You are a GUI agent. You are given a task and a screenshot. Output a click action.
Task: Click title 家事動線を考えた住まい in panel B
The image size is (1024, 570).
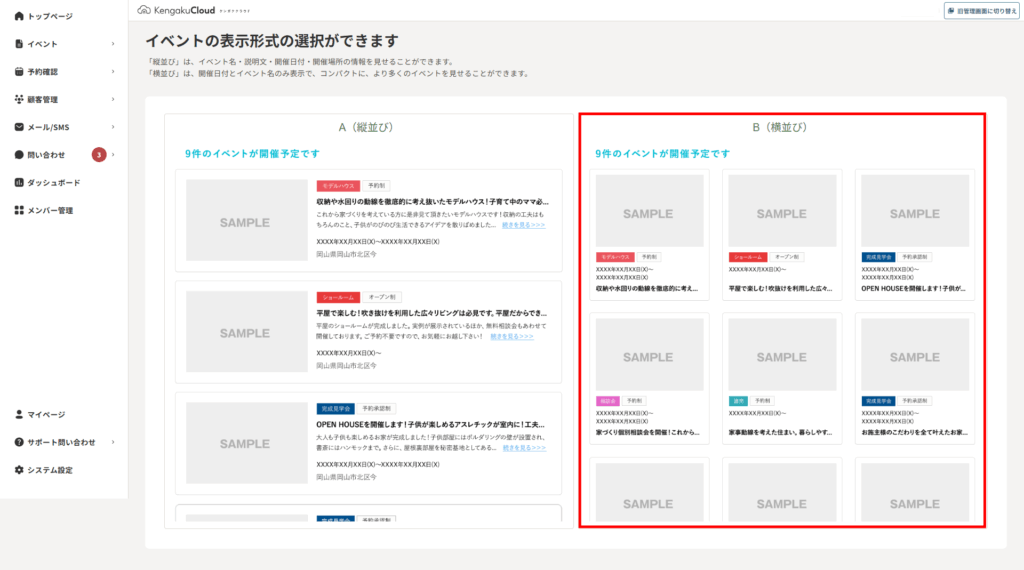click(780, 432)
